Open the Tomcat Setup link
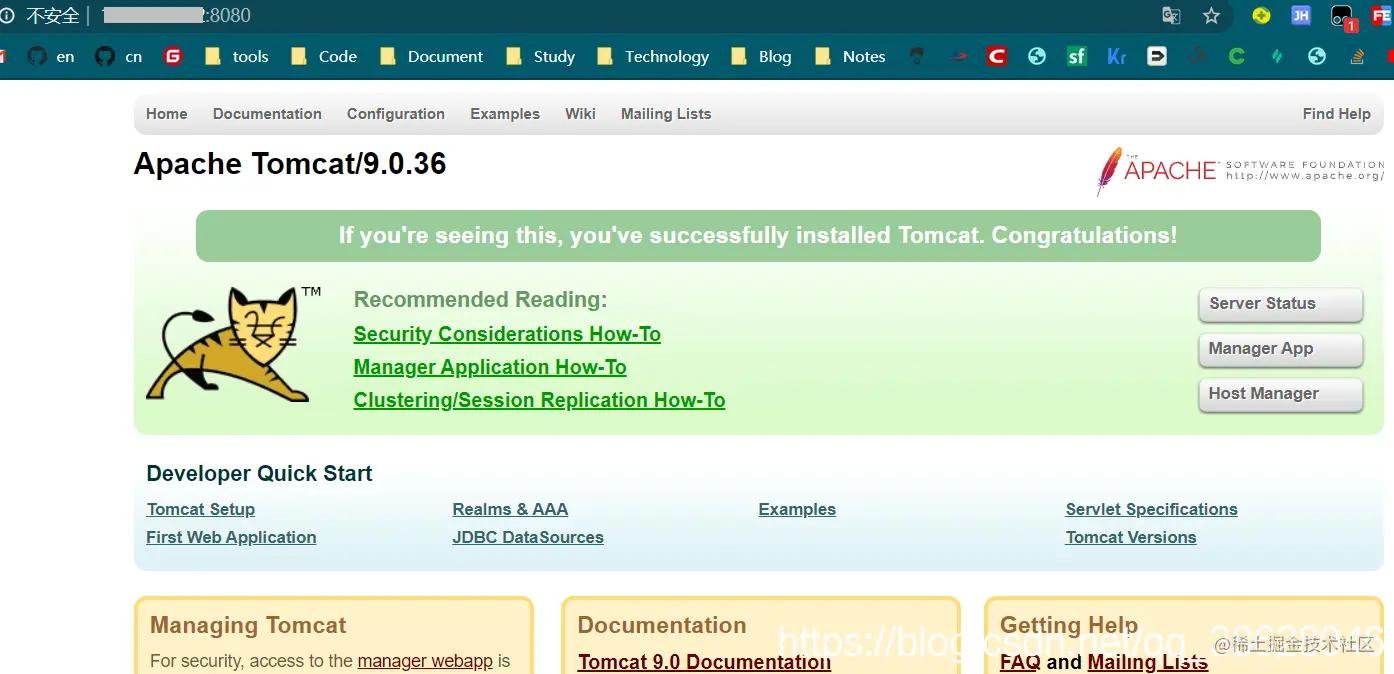This screenshot has width=1394, height=674. 201,509
